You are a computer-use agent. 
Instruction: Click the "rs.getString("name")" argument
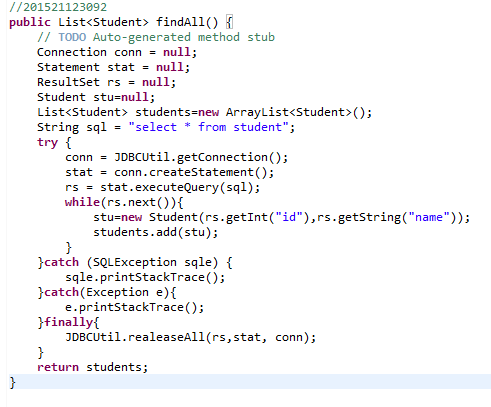click(386, 217)
